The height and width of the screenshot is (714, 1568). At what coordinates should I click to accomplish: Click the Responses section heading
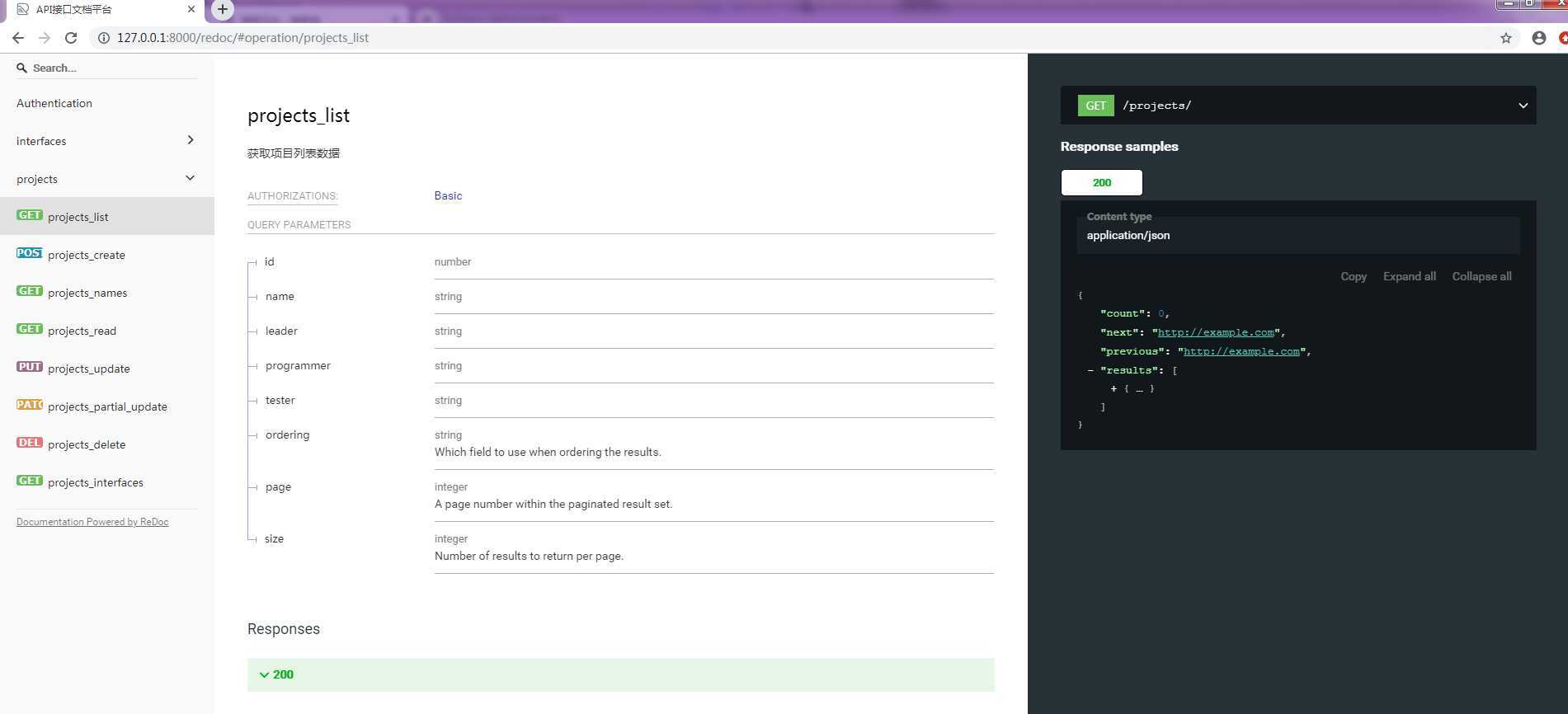click(284, 629)
